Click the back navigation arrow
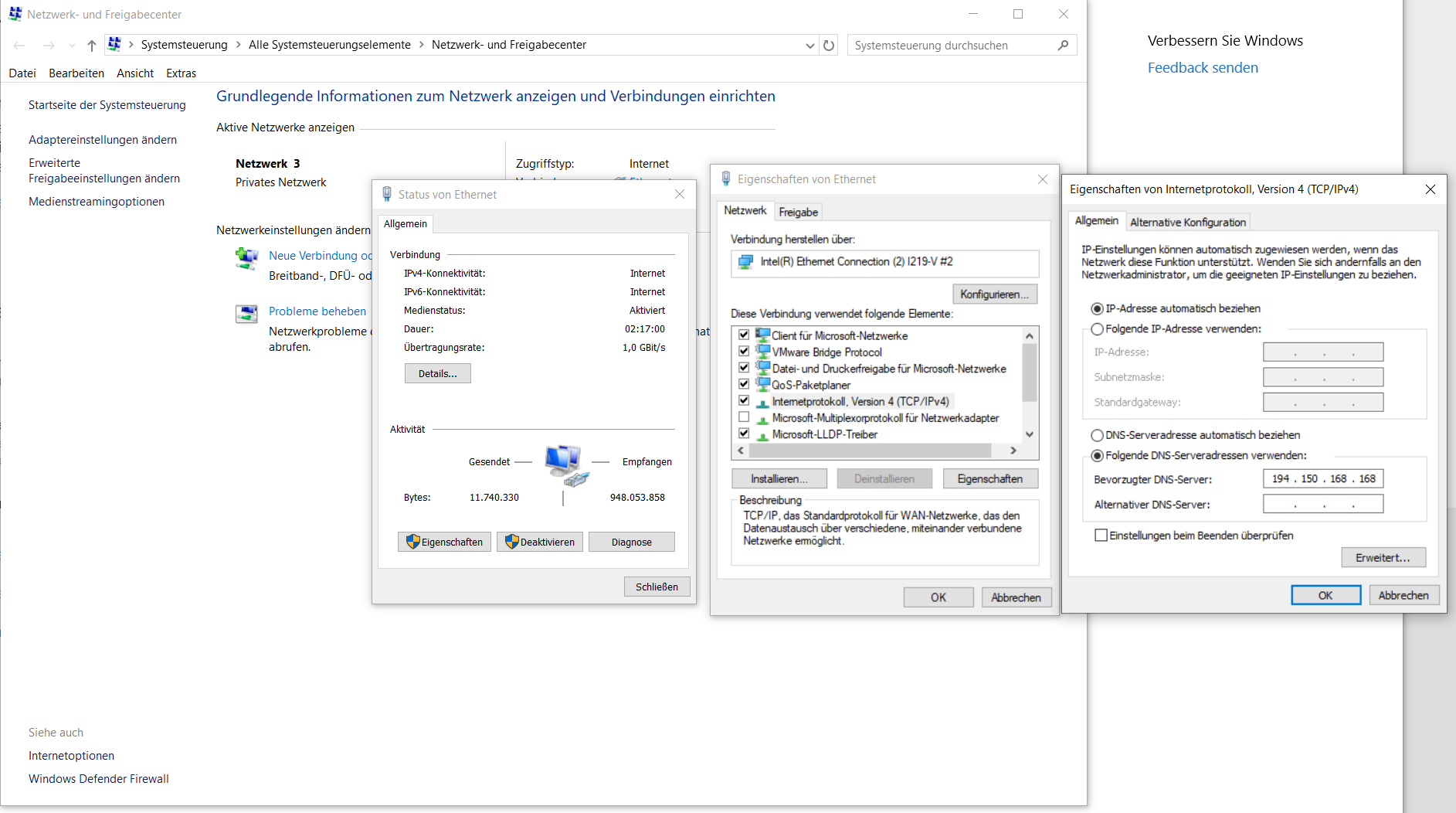The height and width of the screenshot is (813, 1456). pyautogui.click(x=19, y=46)
